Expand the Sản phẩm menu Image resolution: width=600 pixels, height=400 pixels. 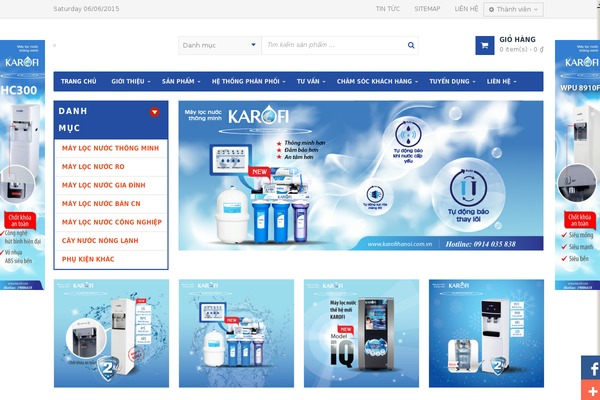point(181,81)
